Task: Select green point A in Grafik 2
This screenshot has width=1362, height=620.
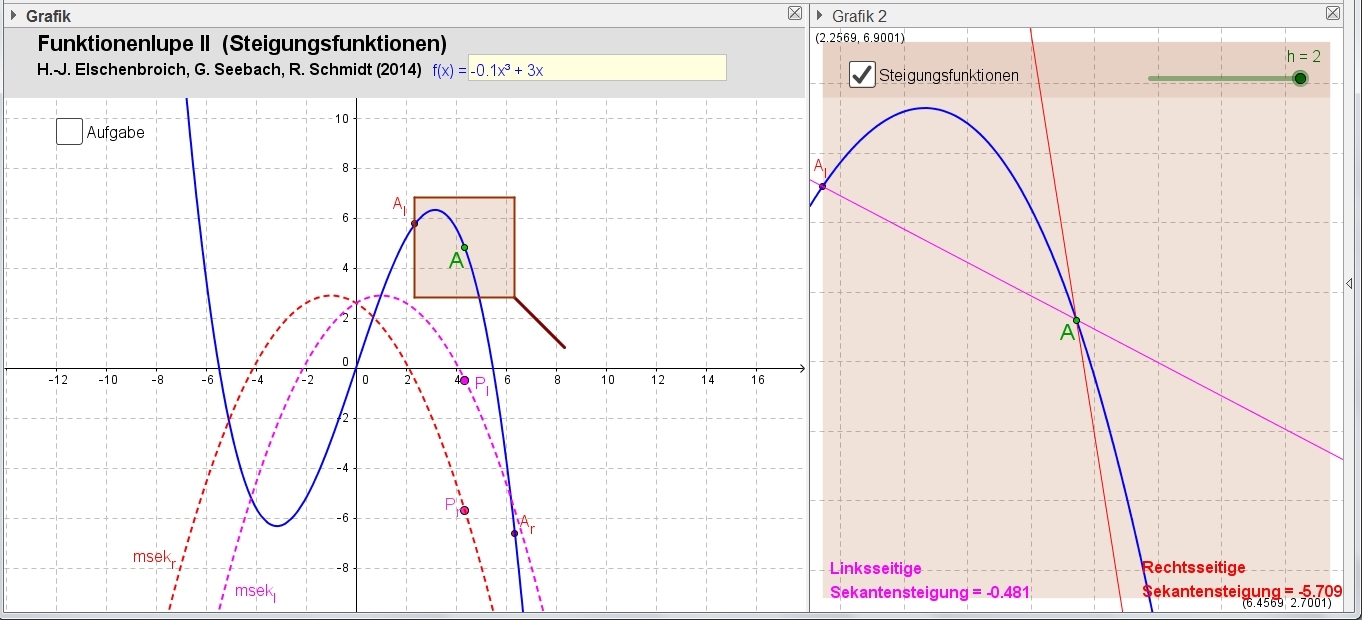Action: click(1076, 320)
